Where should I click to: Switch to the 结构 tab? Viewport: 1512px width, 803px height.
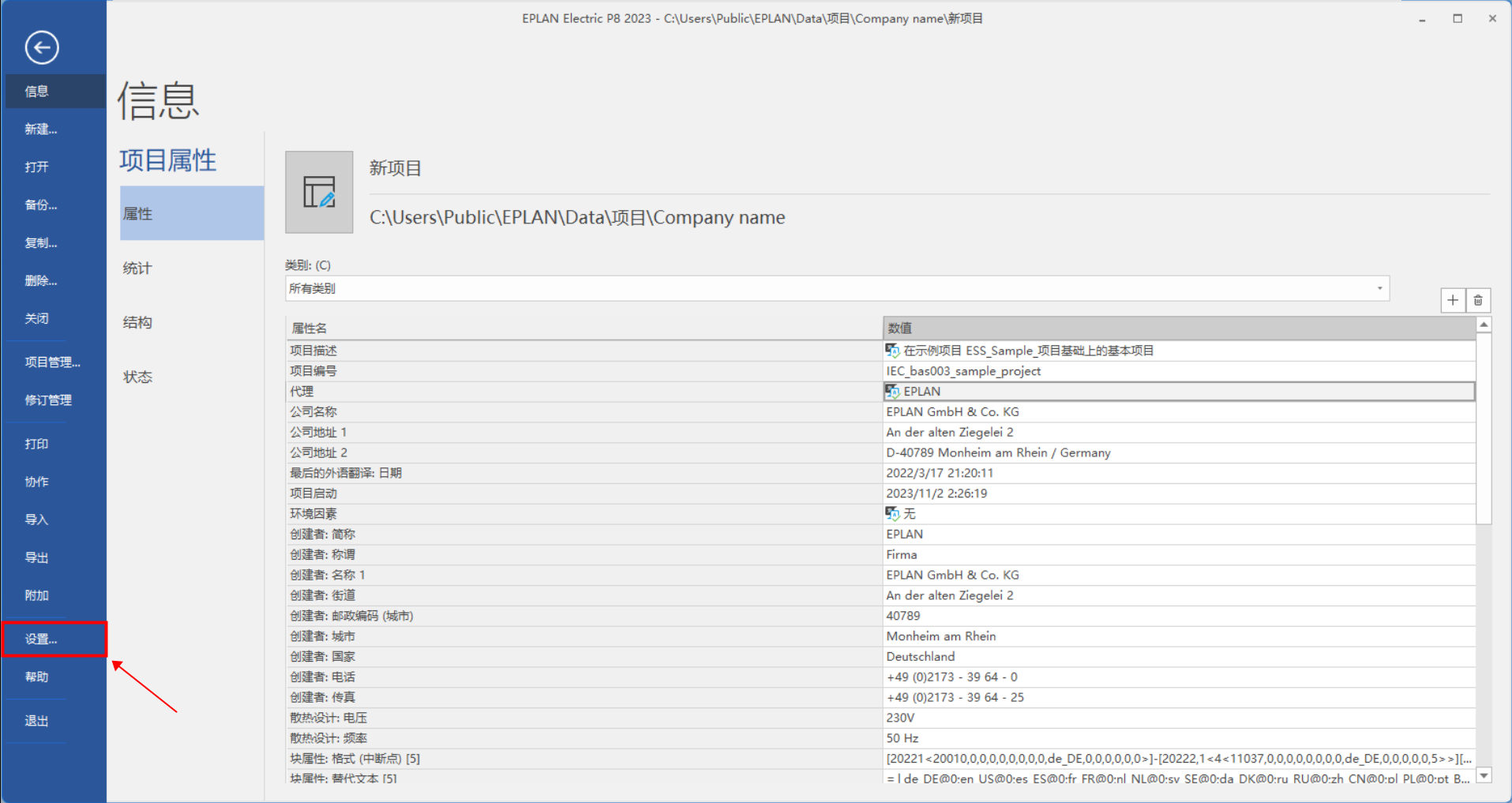[x=137, y=322]
